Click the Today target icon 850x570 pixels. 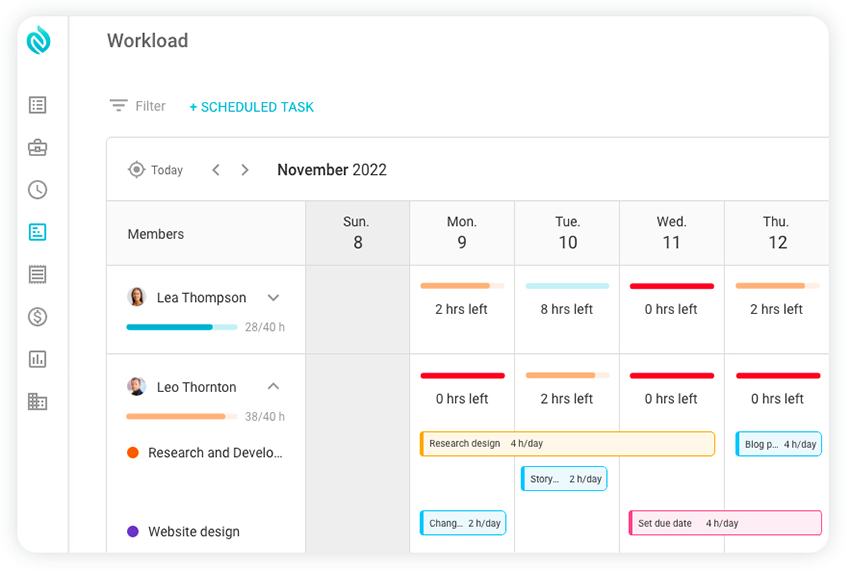tap(137, 170)
